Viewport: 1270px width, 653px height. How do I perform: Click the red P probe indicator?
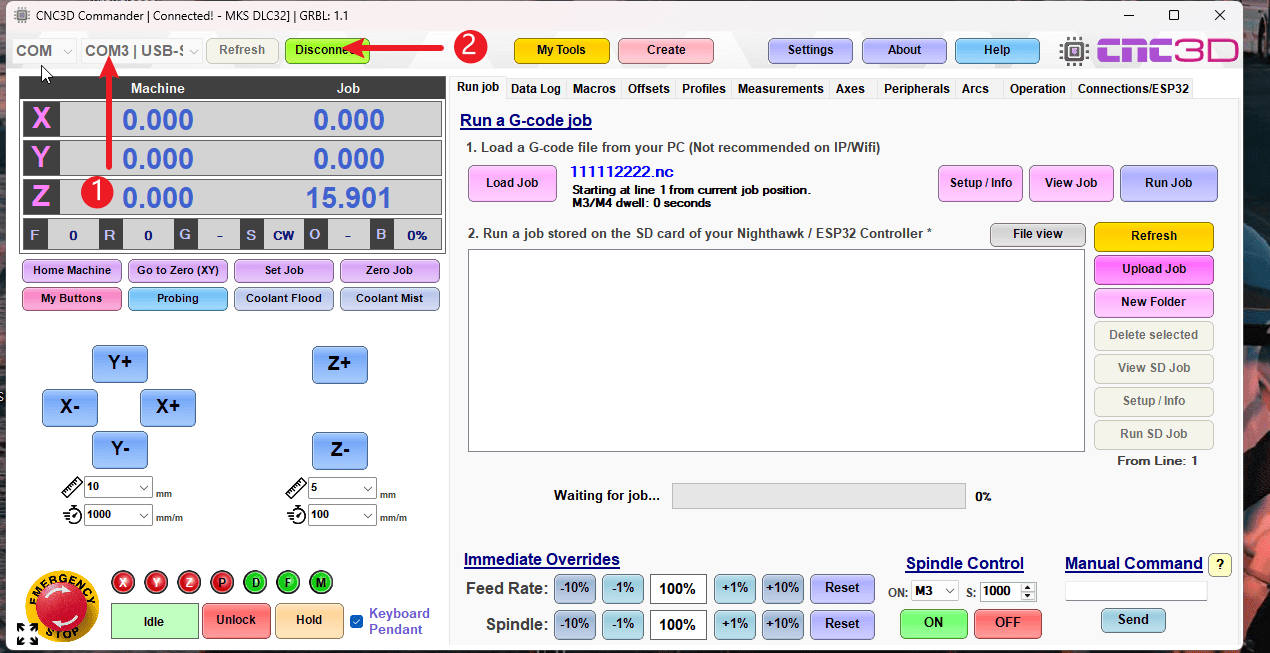pyautogui.click(x=222, y=582)
